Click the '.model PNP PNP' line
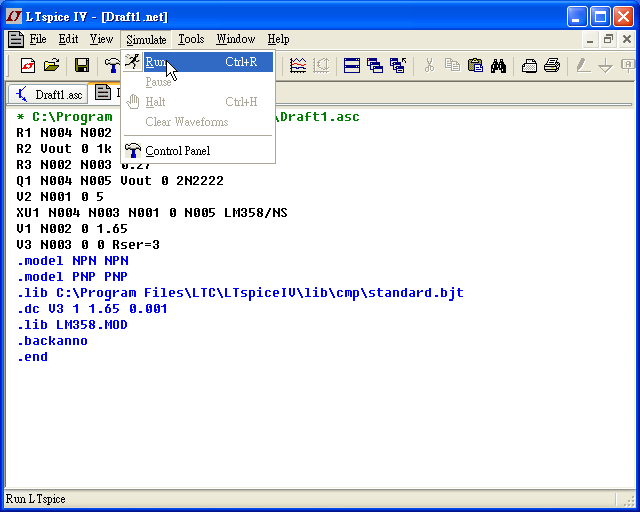Viewport: 640px width, 512px height. [72, 276]
